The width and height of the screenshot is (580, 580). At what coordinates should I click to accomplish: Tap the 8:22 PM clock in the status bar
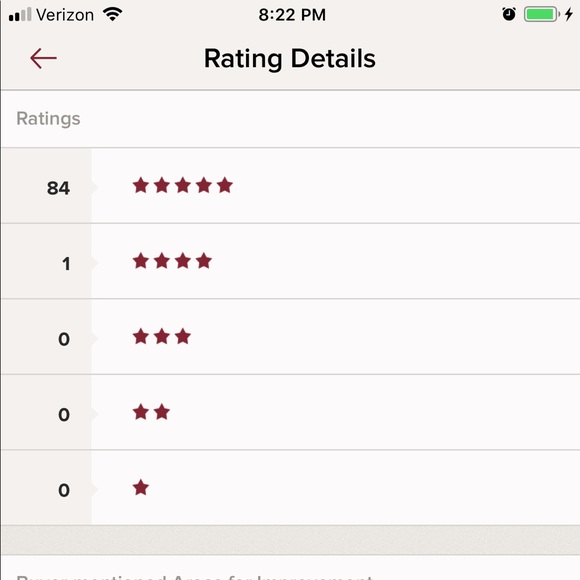292,15
